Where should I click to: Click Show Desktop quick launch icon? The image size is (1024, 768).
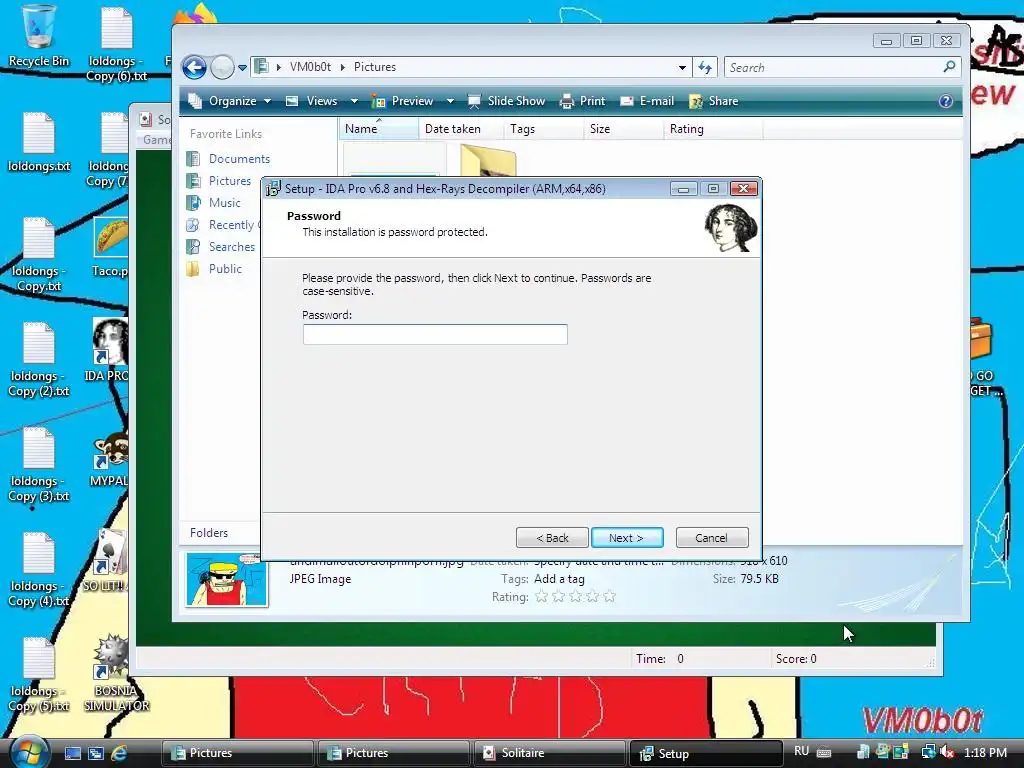[x=72, y=753]
